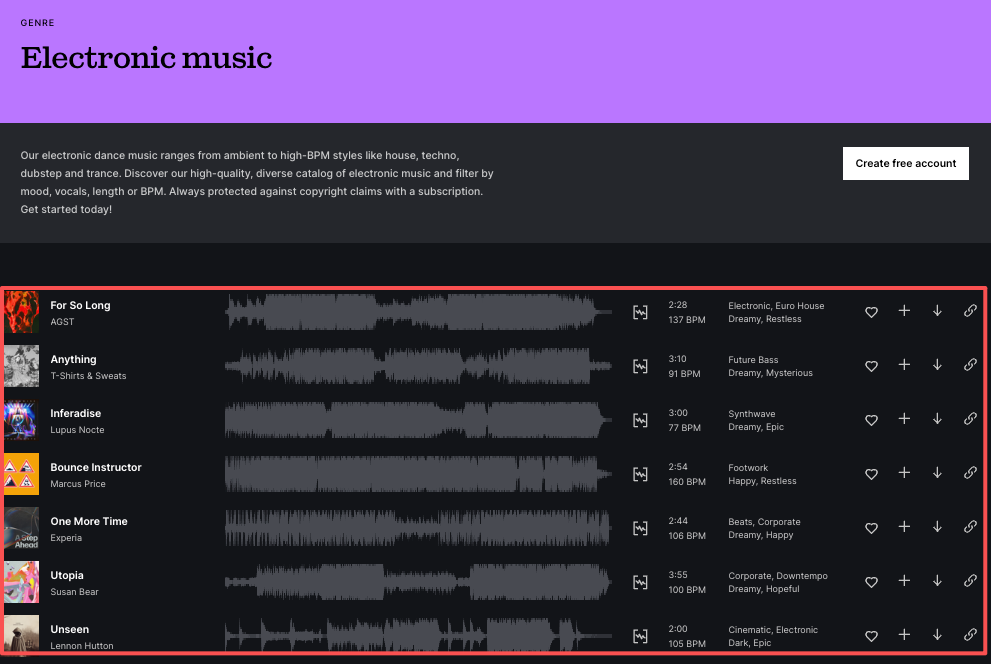Download the Bounce Instructor track
991x664 pixels.
[x=937, y=473]
